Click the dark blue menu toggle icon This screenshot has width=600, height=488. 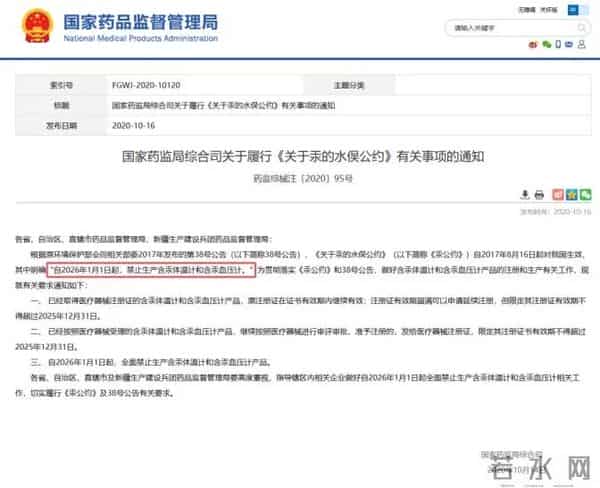(x=573, y=10)
